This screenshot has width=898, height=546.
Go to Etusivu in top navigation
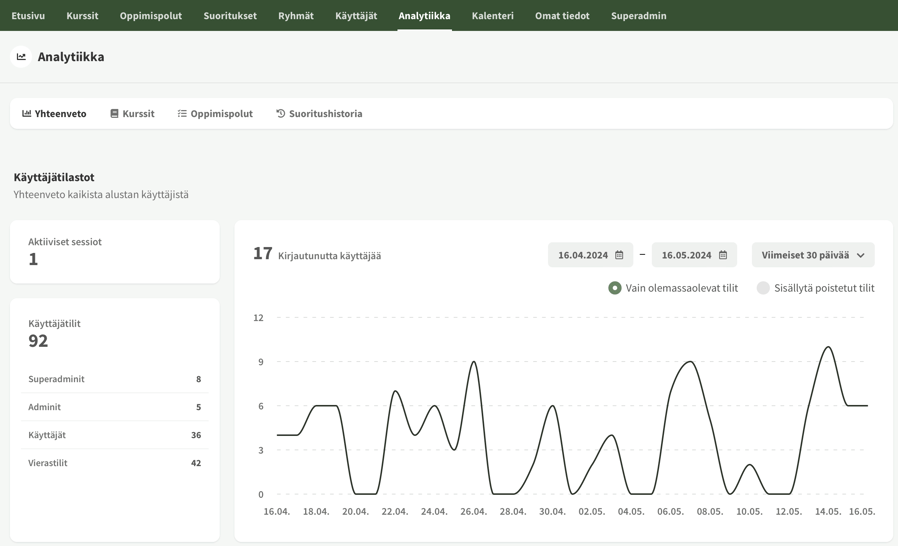coord(28,15)
